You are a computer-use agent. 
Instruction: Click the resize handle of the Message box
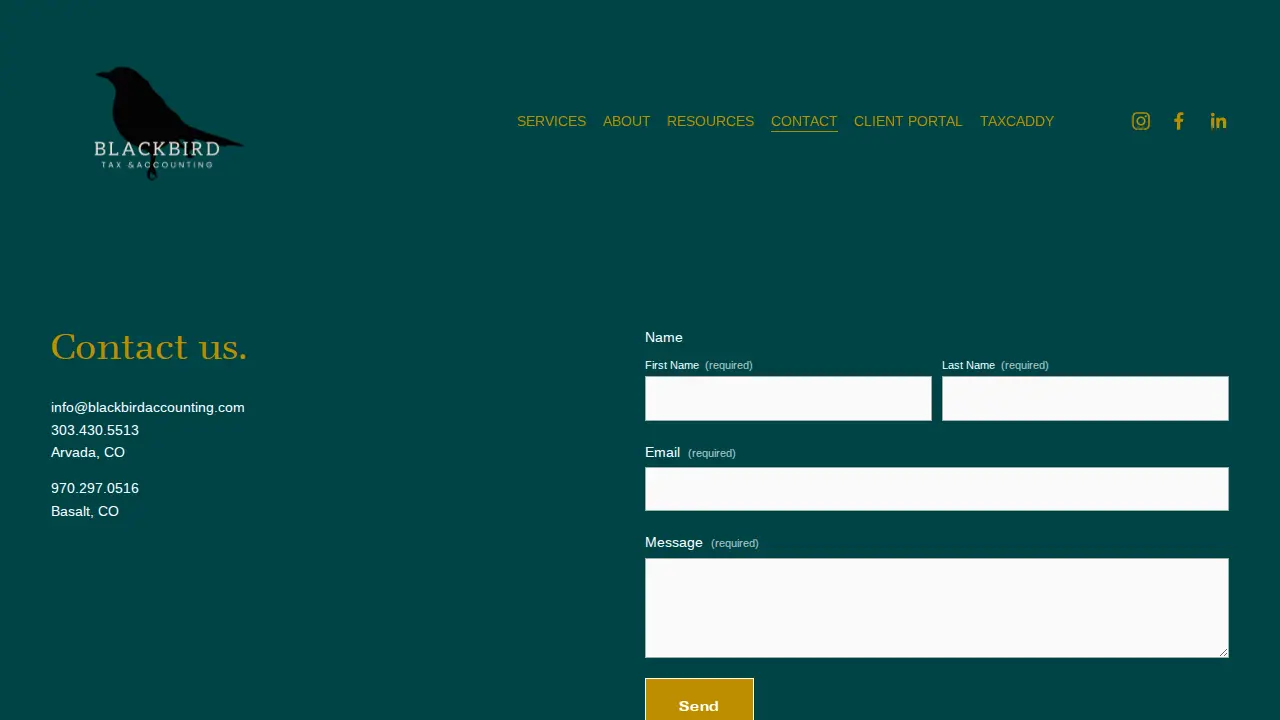coord(1222,651)
